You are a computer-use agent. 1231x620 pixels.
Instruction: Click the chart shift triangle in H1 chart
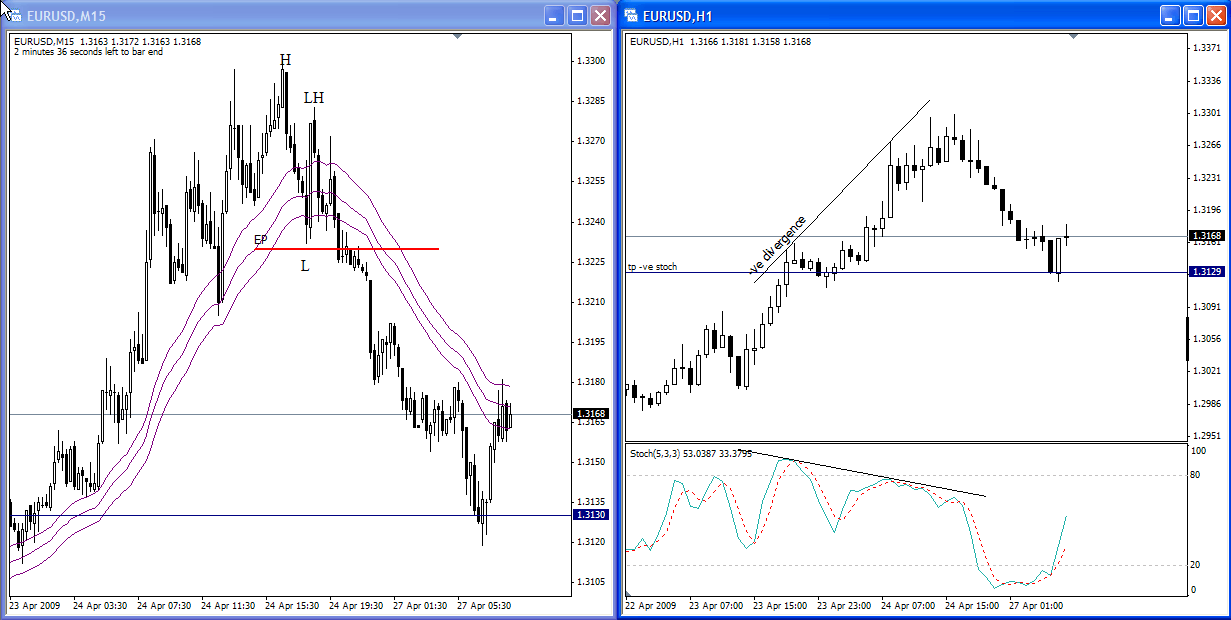pos(1072,37)
